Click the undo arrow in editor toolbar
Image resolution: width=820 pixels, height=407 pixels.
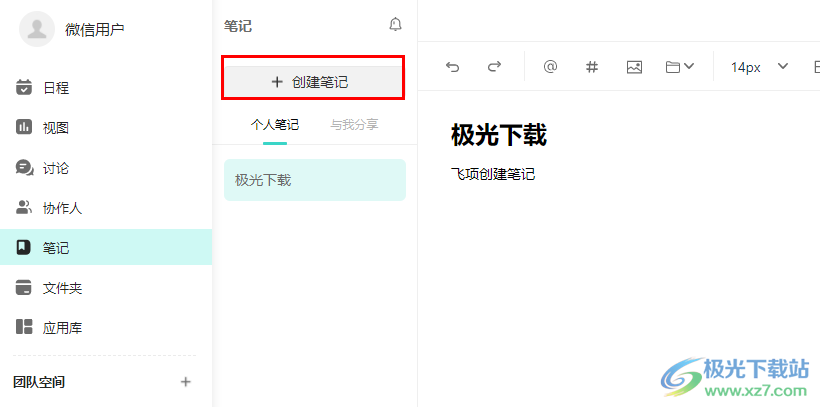point(453,67)
